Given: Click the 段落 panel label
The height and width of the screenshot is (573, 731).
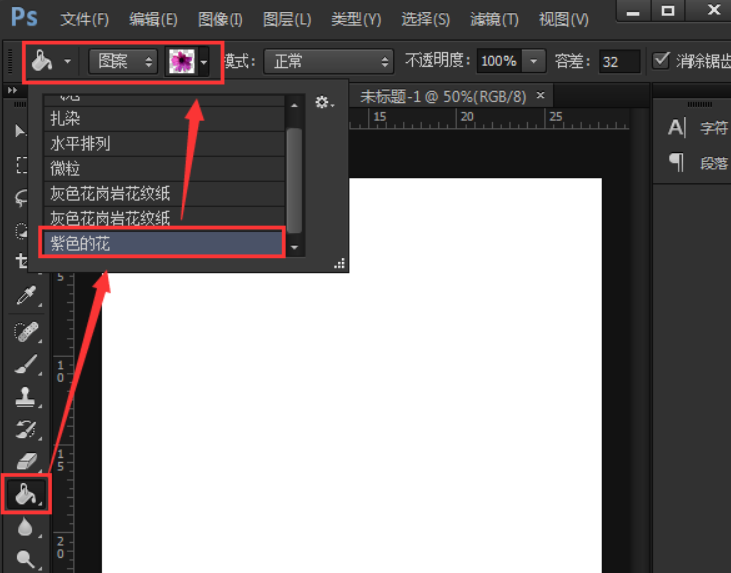Looking at the screenshot, I should [713, 163].
